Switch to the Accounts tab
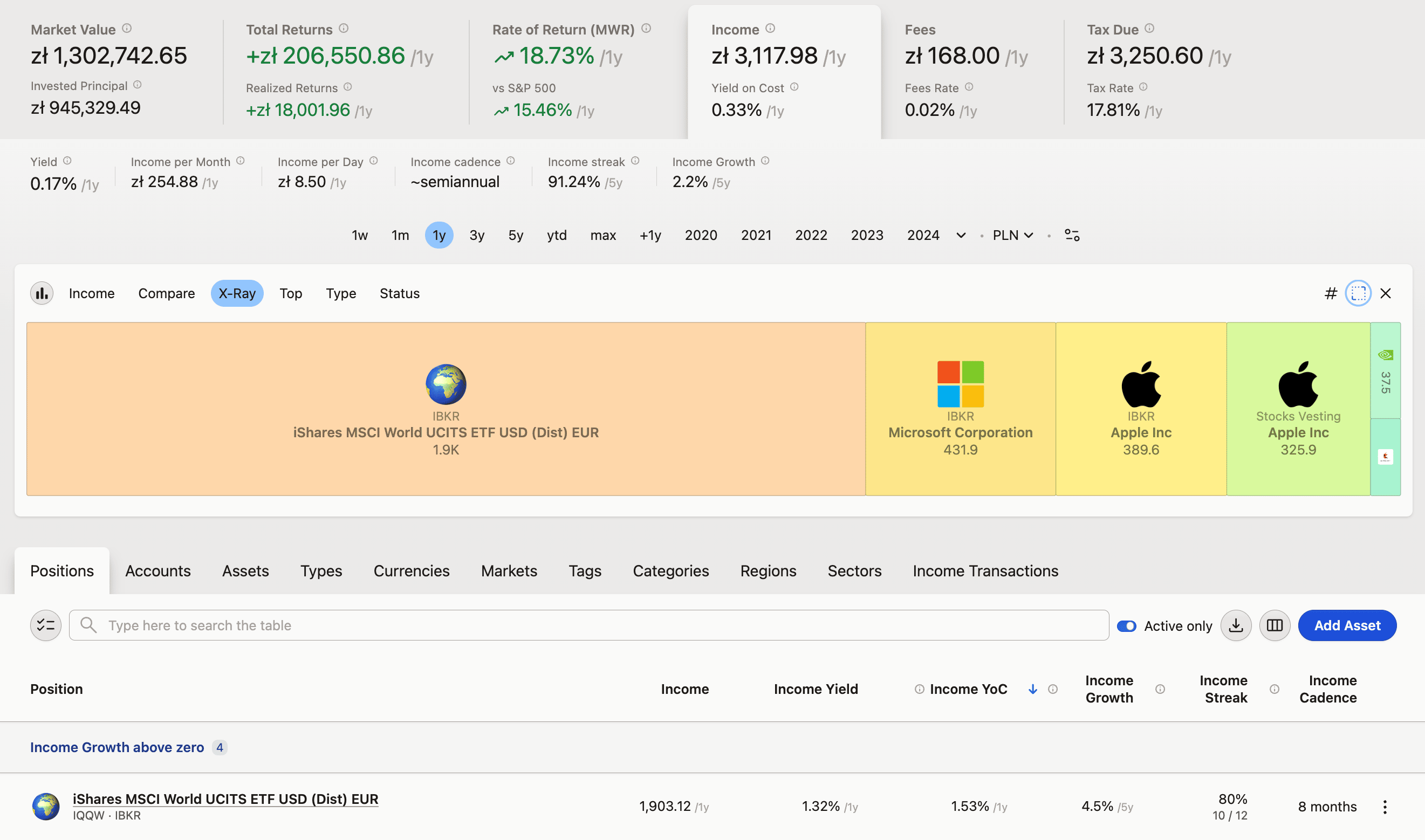The image size is (1425, 840). pyautogui.click(x=158, y=570)
